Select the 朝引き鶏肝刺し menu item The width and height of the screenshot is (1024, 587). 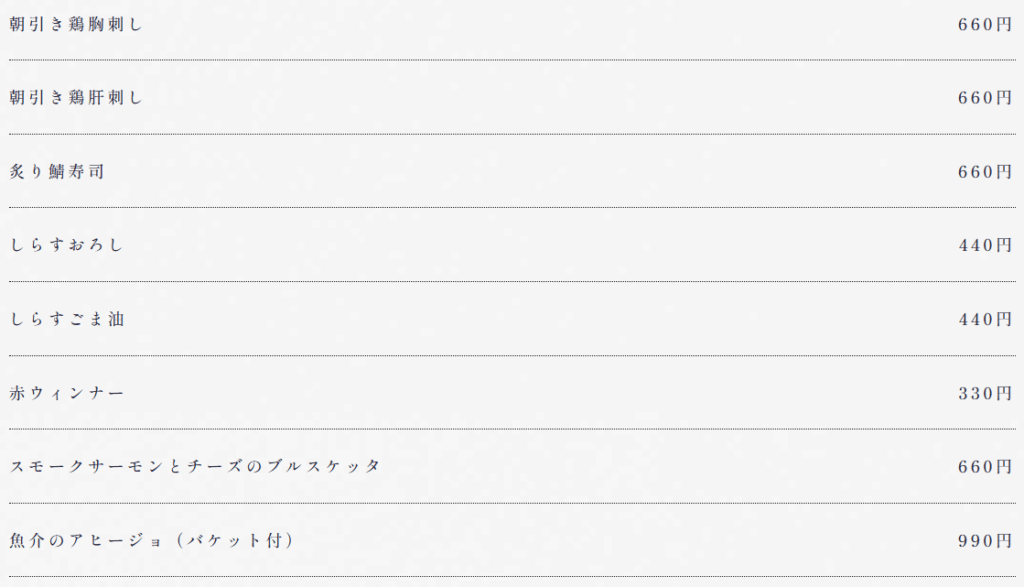click(76, 97)
